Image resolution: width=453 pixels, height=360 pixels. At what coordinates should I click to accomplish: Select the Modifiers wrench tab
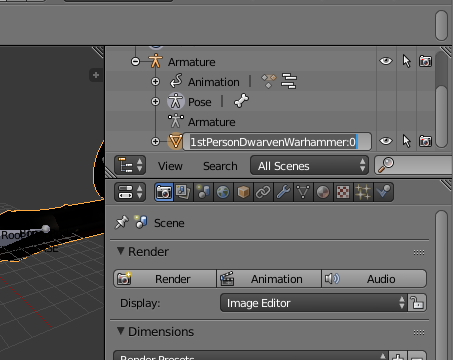pos(283,192)
